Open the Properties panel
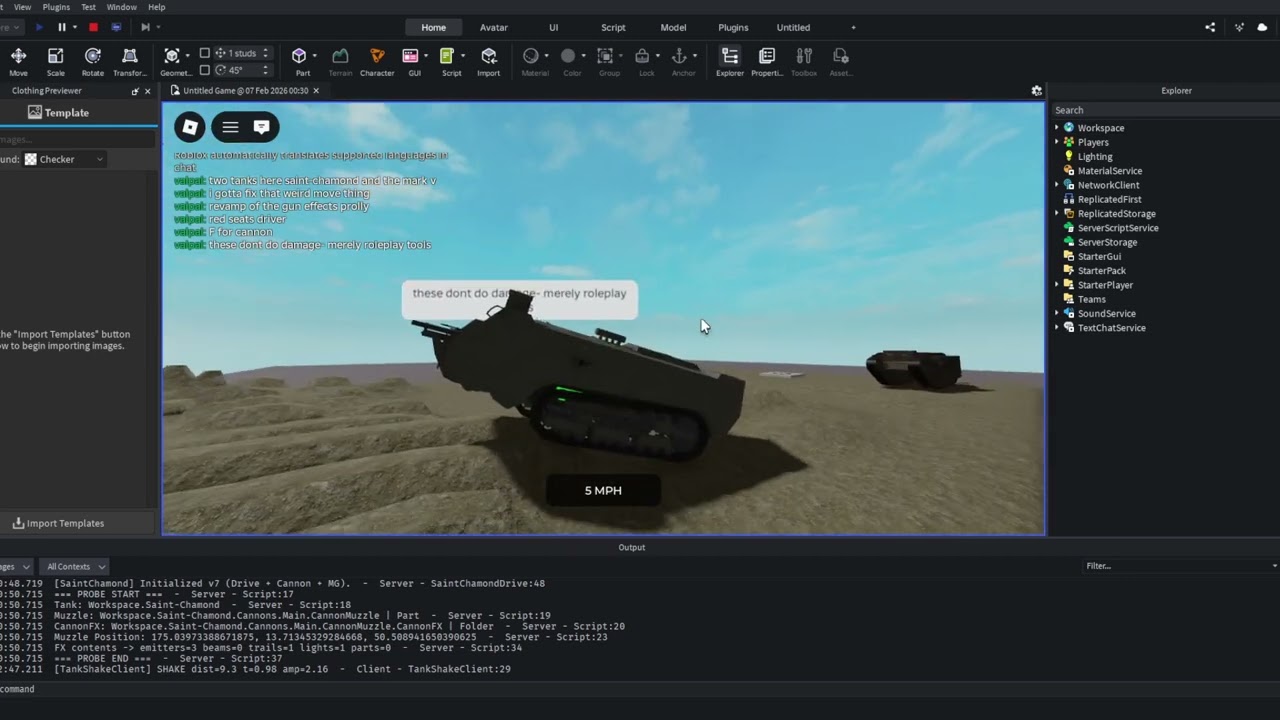This screenshot has width=1280, height=720. click(x=767, y=61)
